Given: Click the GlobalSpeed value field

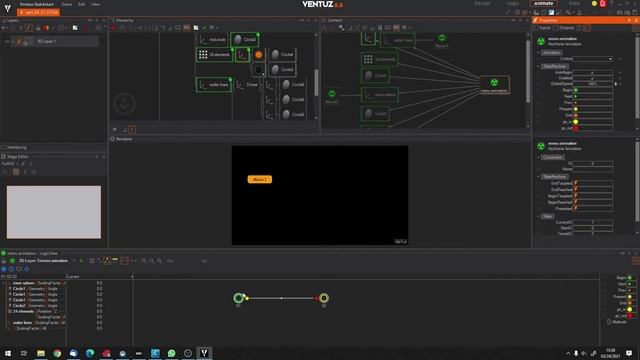Looking at the screenshot, I should coord(592,84).
